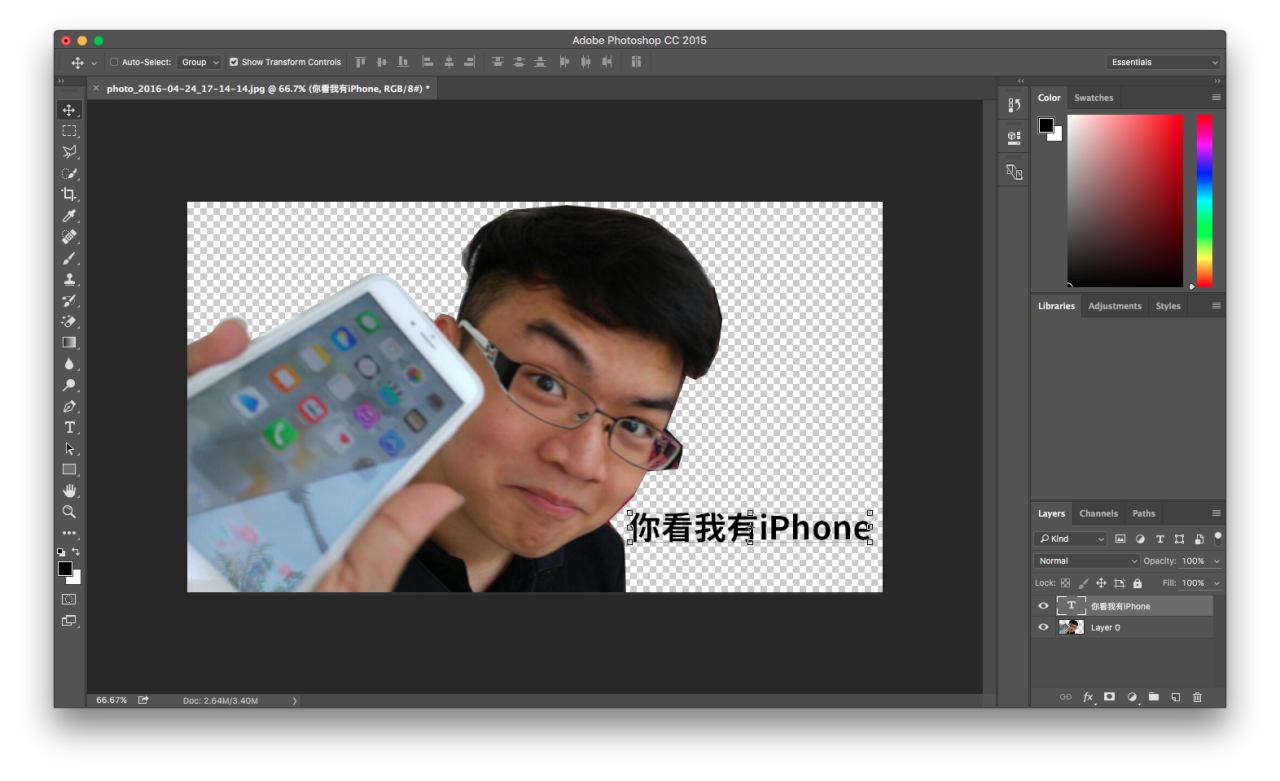This screenshot has height=781, width=1280.
Task: Select the Eraser tool
Action: 69,321
